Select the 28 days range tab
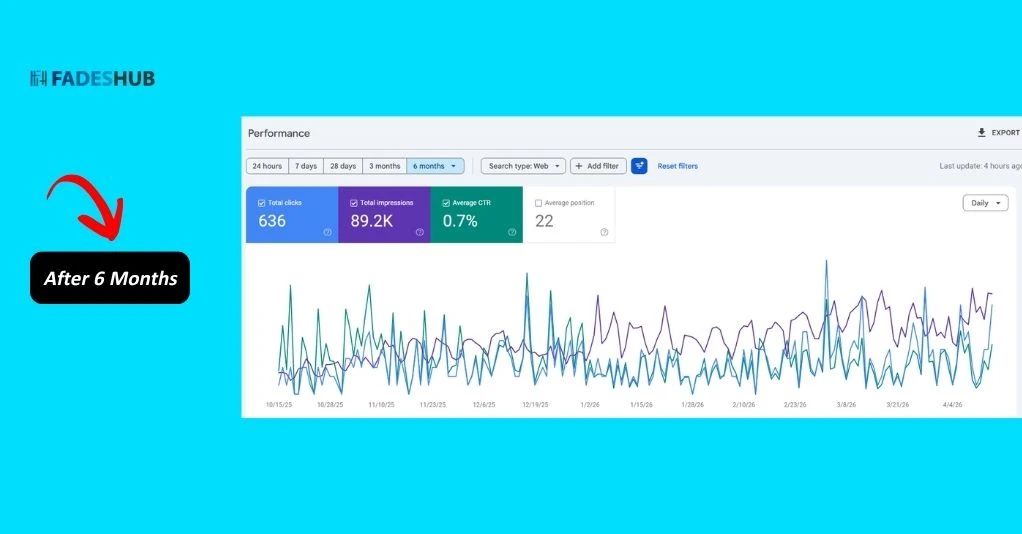 [x=342, y=166]
